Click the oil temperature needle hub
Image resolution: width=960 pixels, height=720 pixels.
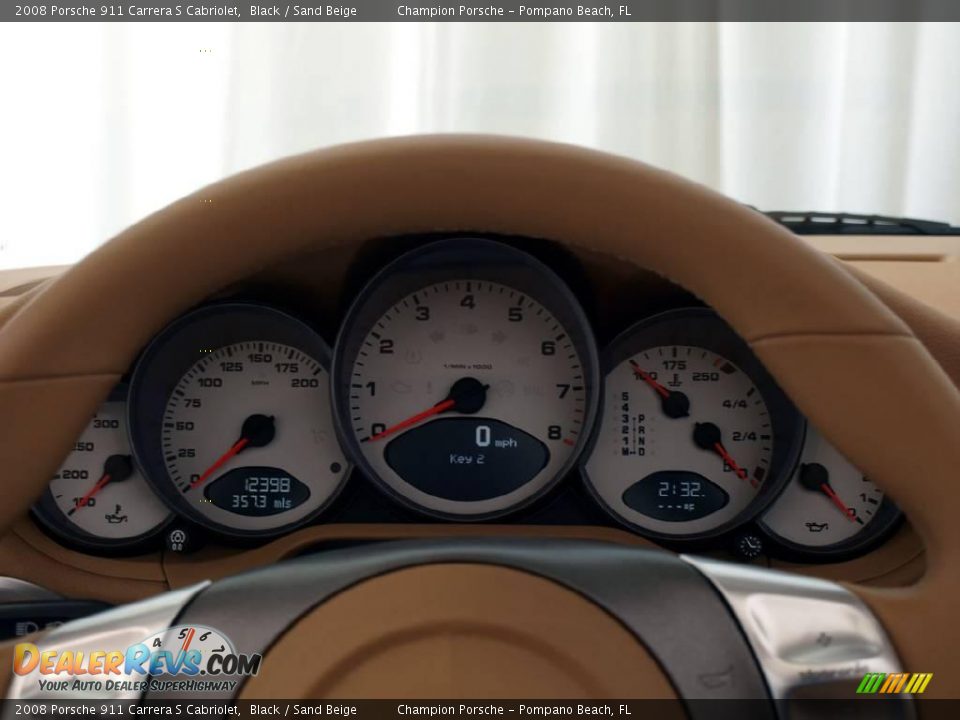point(118,468)
